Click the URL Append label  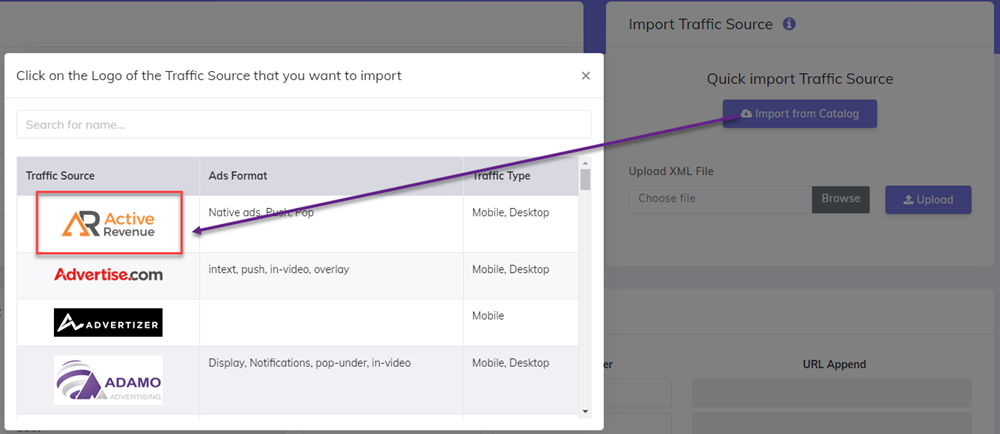coord(834,365)
